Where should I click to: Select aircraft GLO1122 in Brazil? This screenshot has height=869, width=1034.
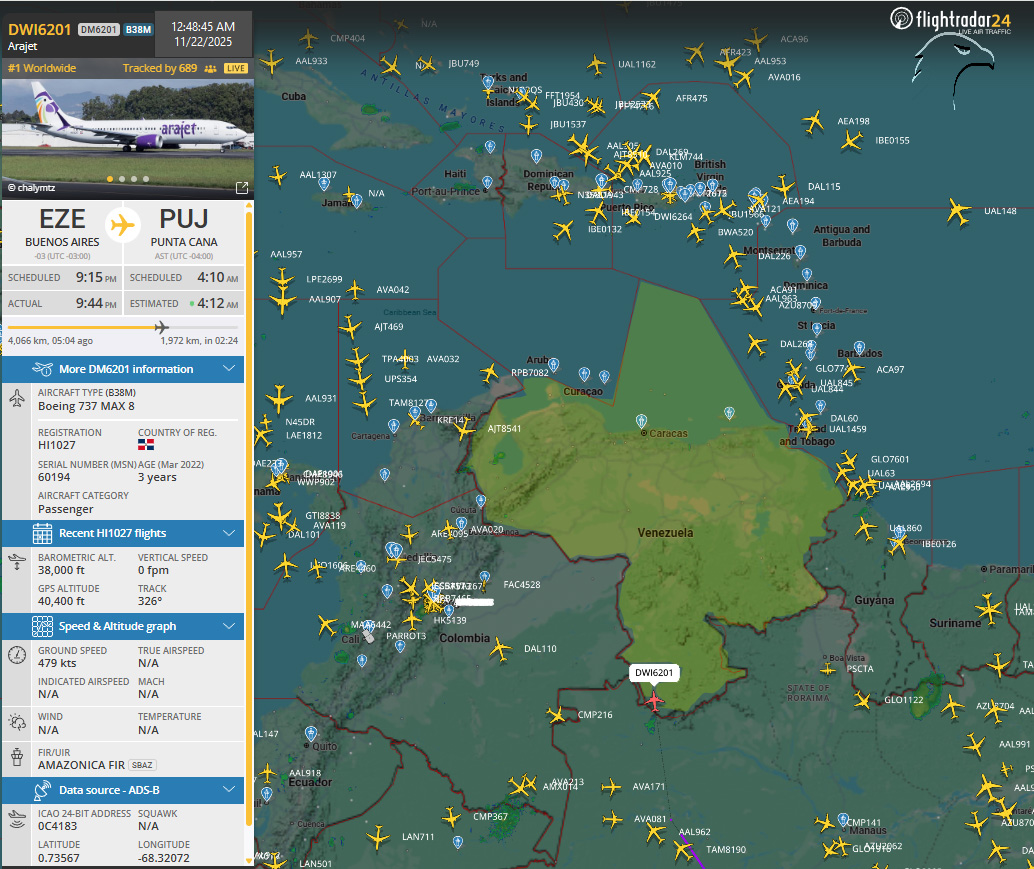[861, 700]
